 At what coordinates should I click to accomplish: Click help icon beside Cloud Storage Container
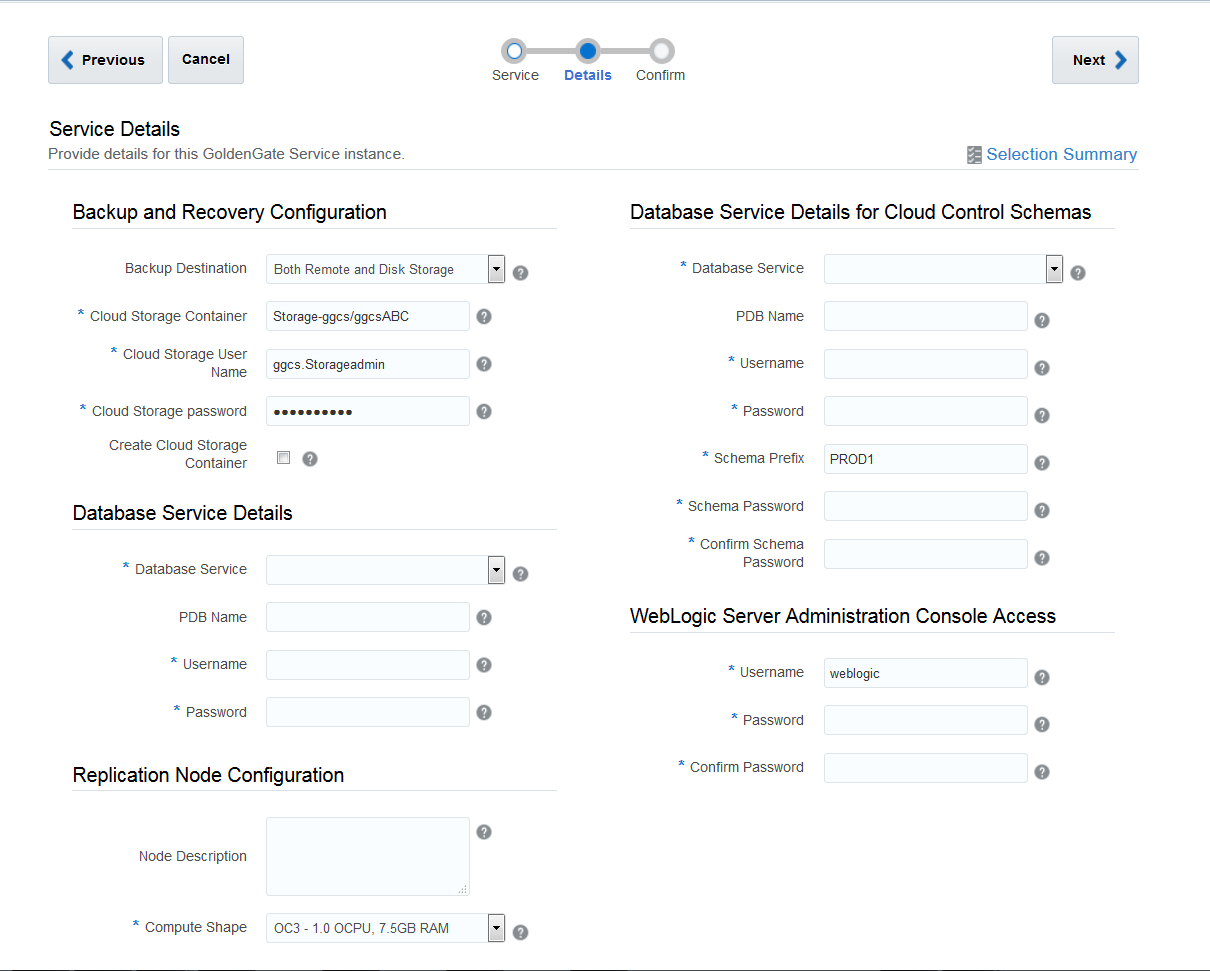pyautogui.click(x=484, y=316)
